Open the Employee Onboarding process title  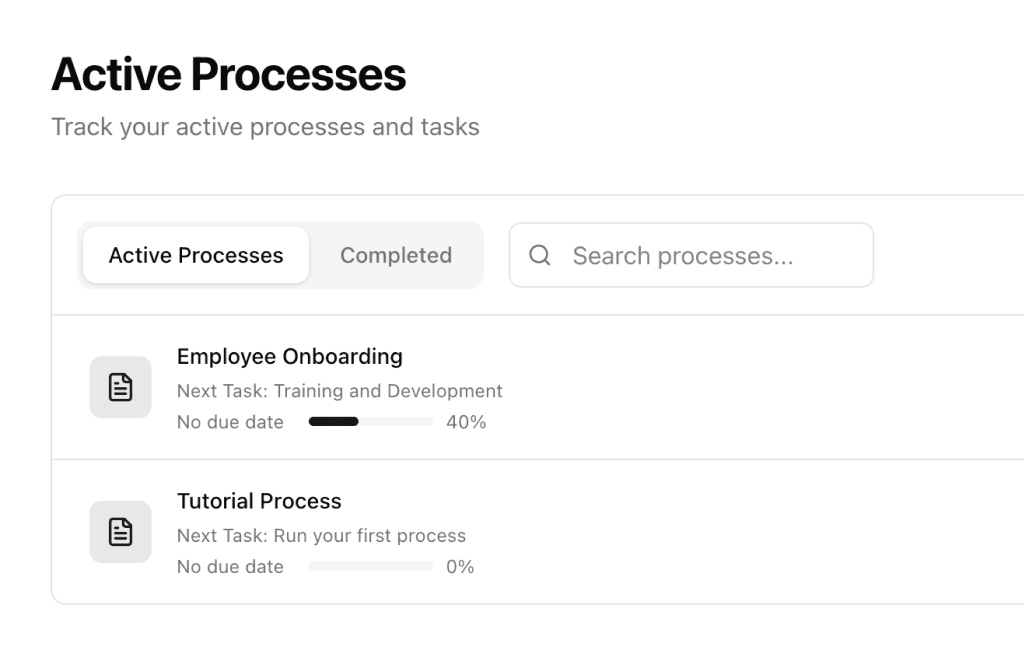289,357
